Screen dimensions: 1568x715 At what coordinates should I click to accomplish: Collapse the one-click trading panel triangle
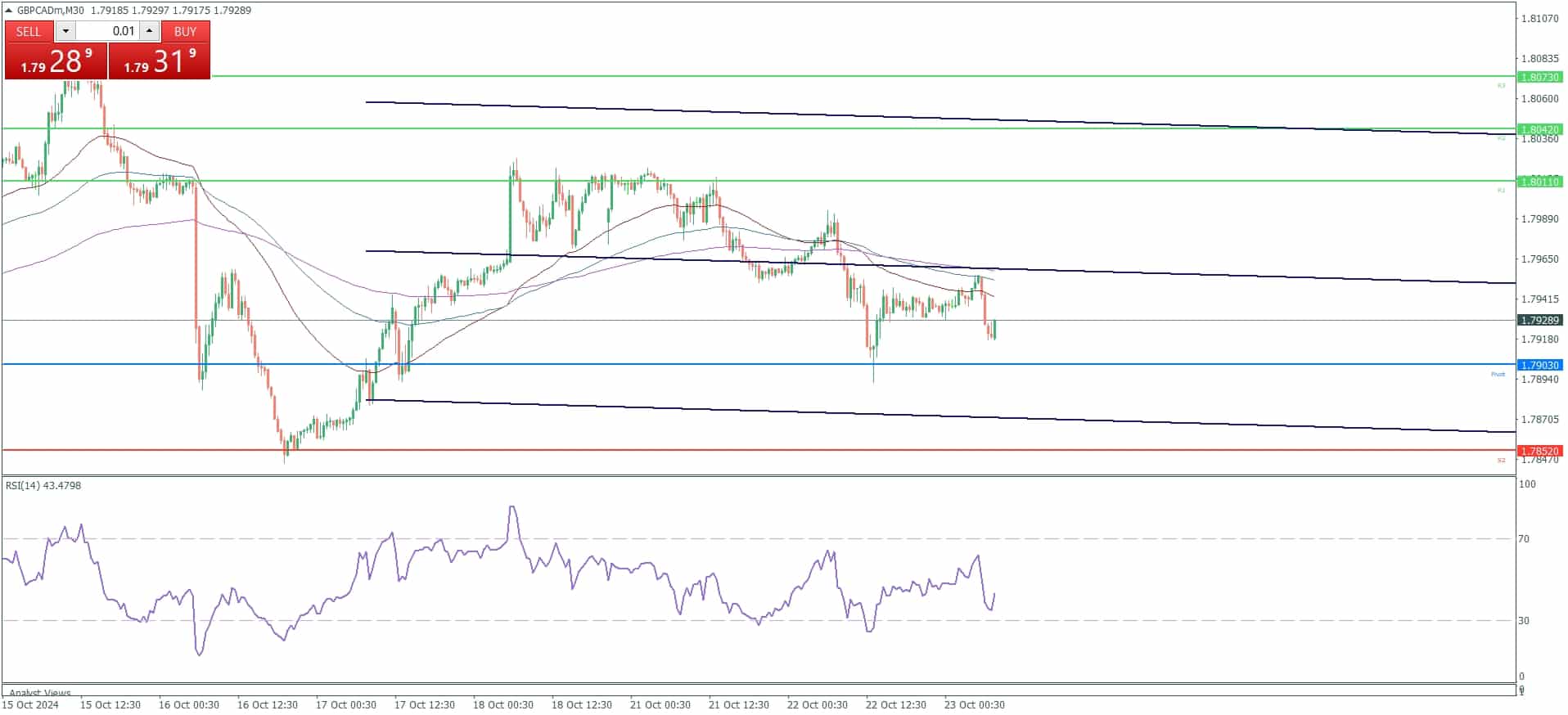coord(9,11)
